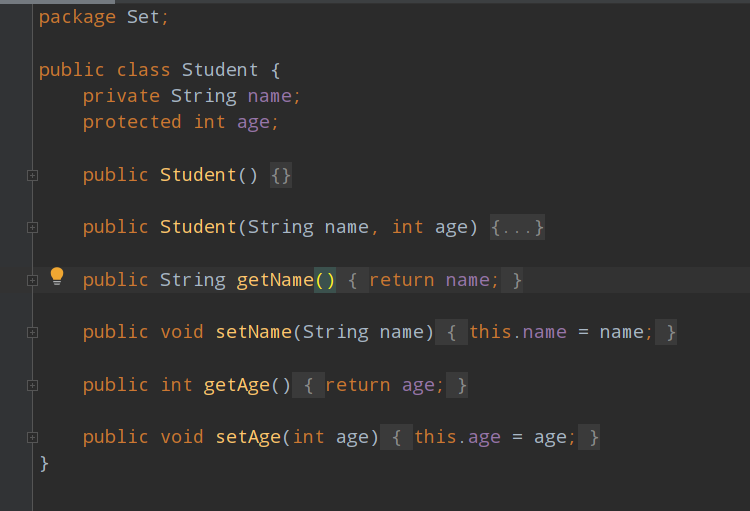Viewport: 750px width, 511px height.
Task: Expand the empty Student() constructor fold
Action: 32,175
